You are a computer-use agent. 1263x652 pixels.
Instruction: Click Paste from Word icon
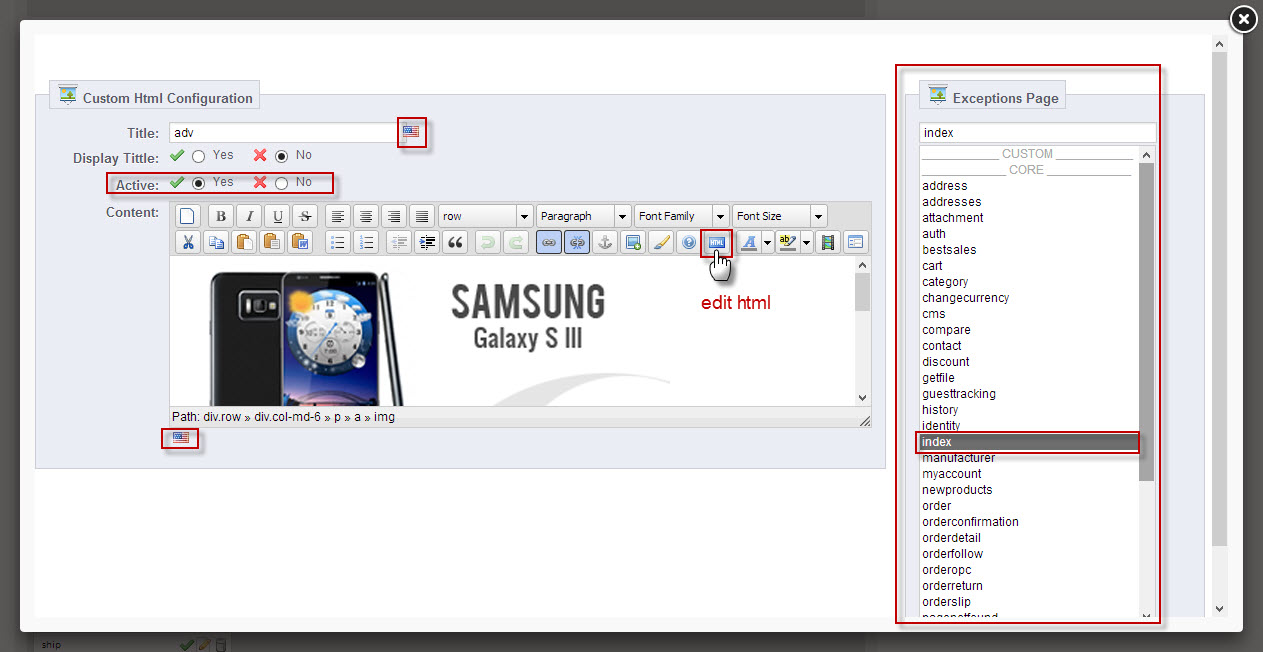point(300,242)
